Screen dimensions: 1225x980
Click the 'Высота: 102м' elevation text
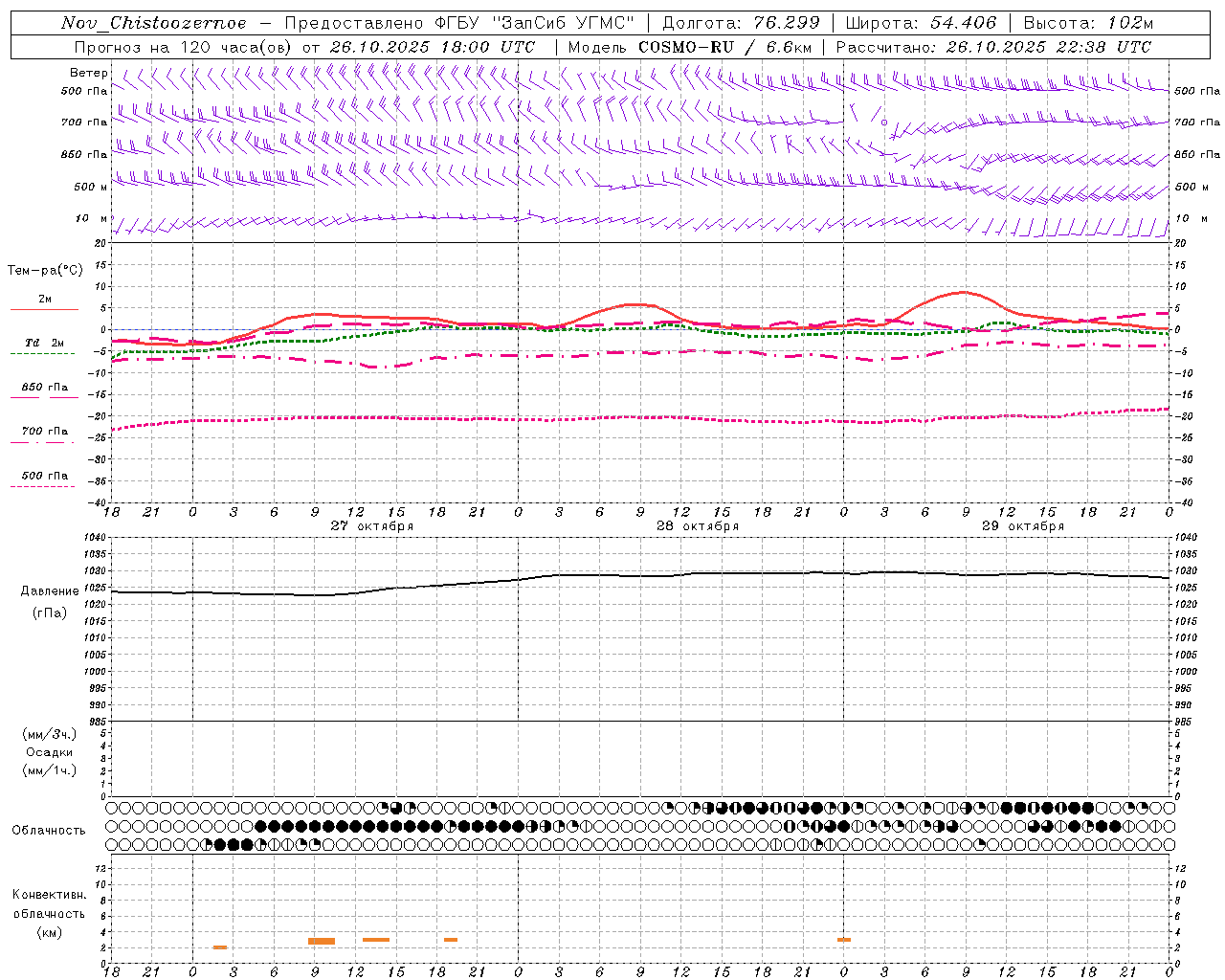click(1088, 23)
